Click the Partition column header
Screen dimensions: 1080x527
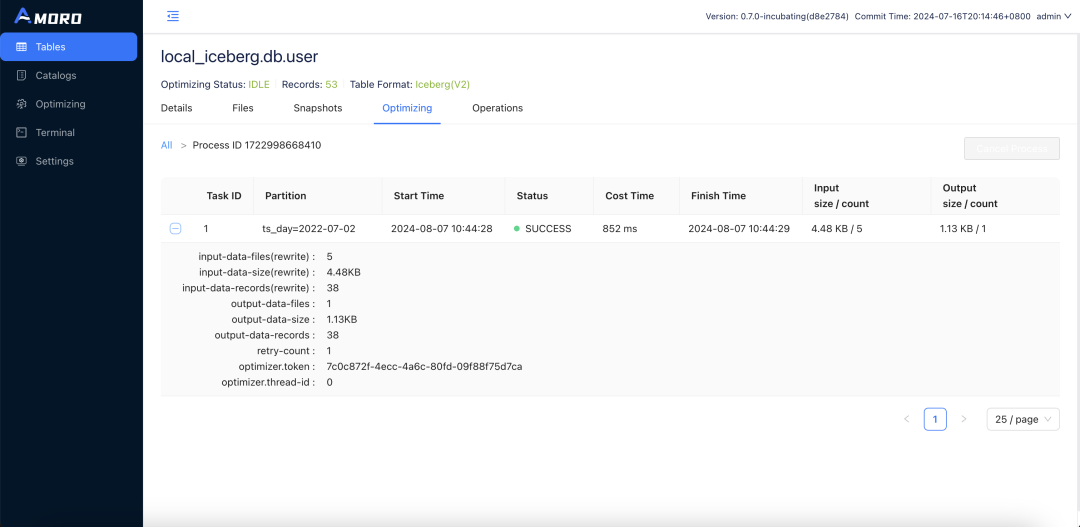coord(286,196)
